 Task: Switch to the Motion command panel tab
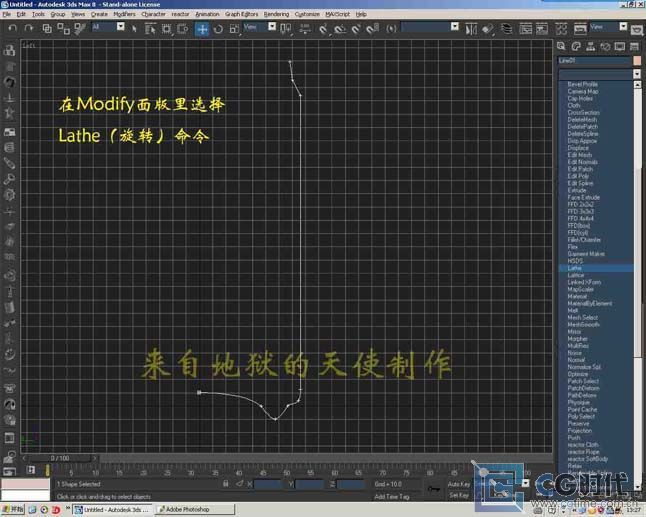[x=605, y=47]
